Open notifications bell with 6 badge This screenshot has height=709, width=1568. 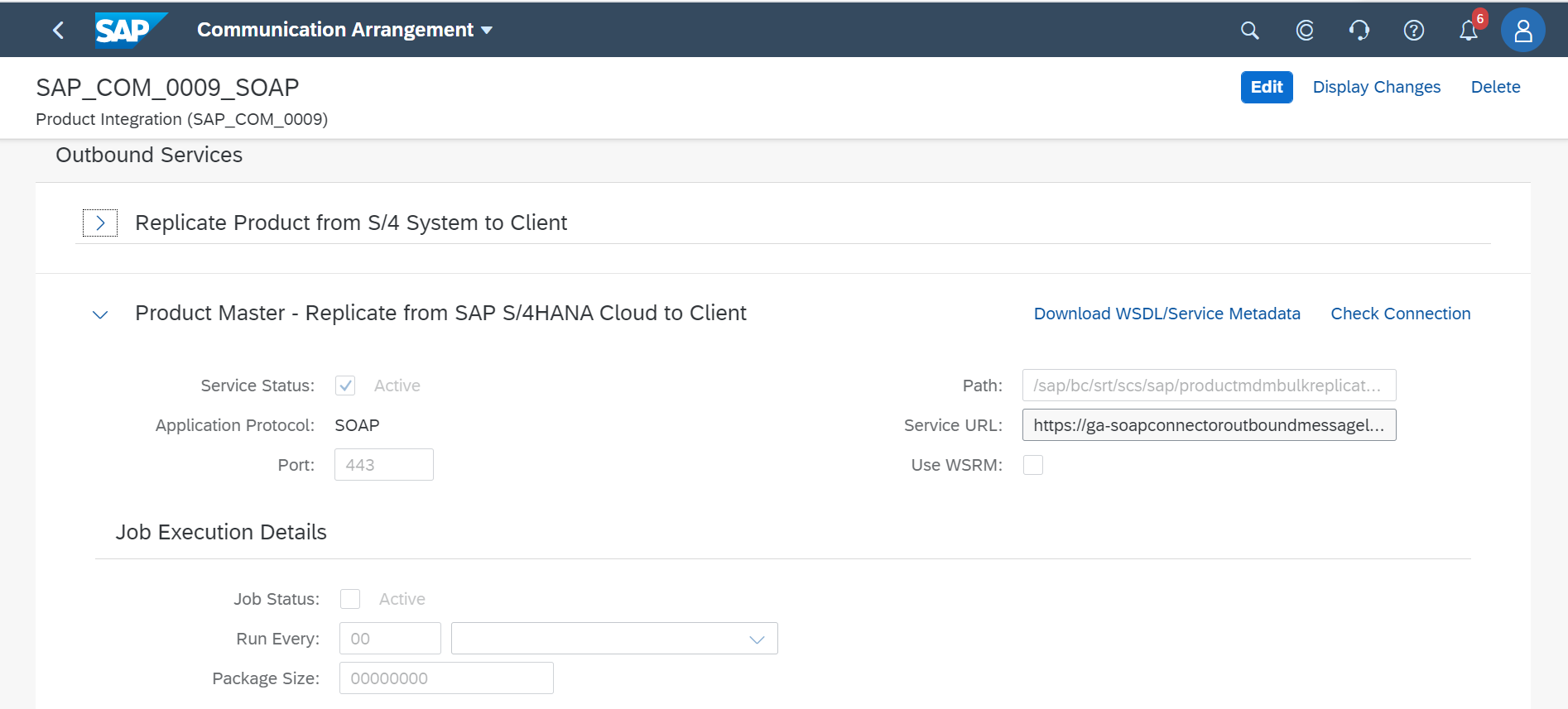click(x=1469, y=30)
